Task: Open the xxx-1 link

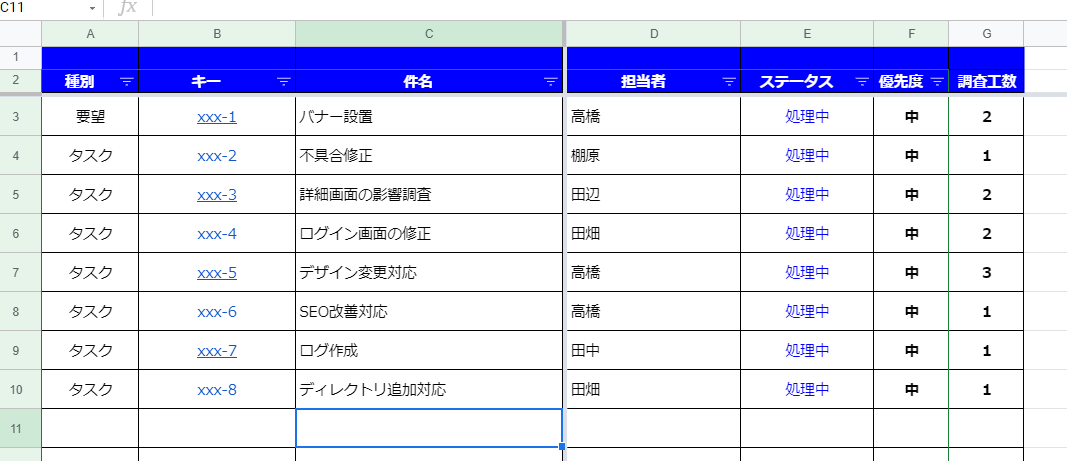Action: 217,117
